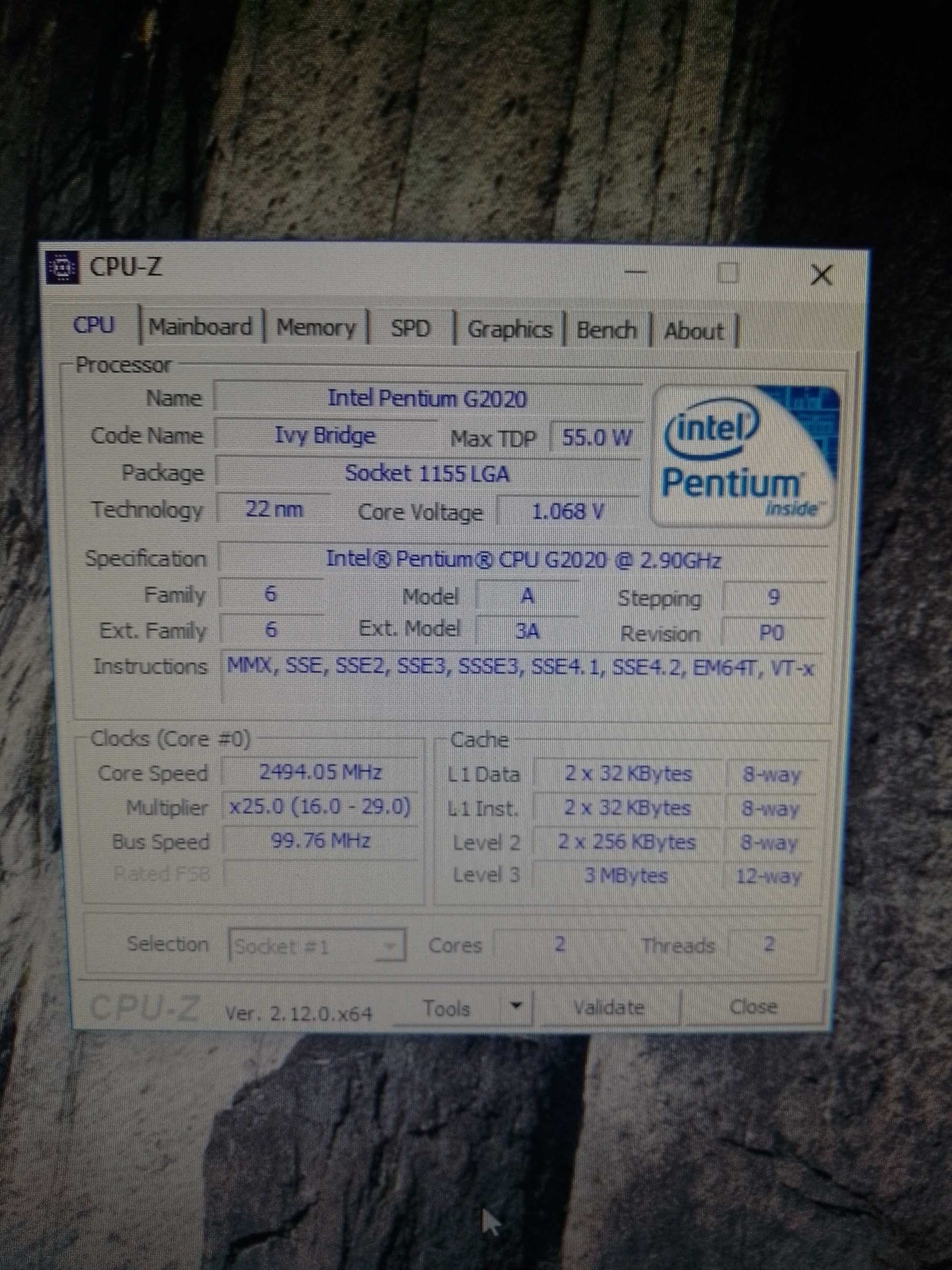Click the Tools button

tap(447, 1008)
